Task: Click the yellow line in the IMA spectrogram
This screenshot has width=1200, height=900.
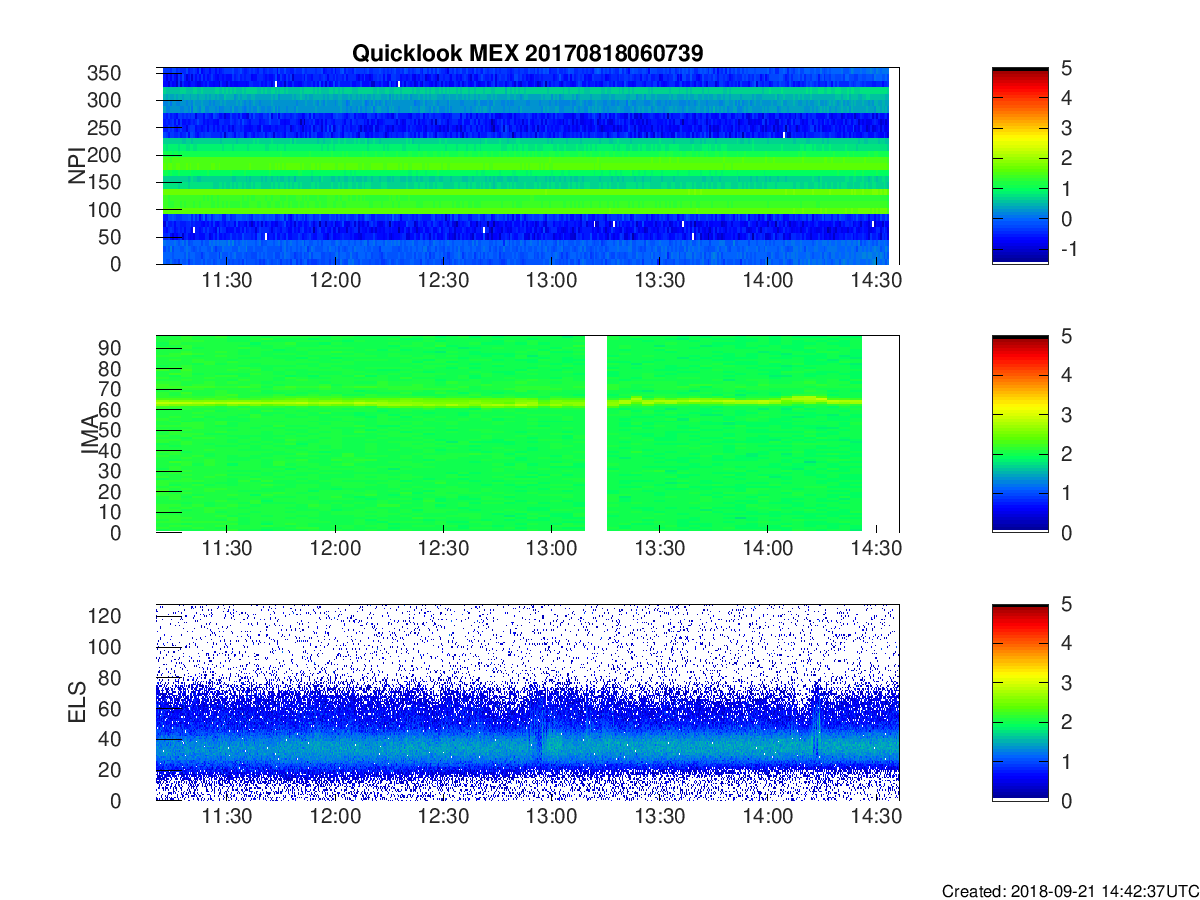Action: [x=510, y=403]
